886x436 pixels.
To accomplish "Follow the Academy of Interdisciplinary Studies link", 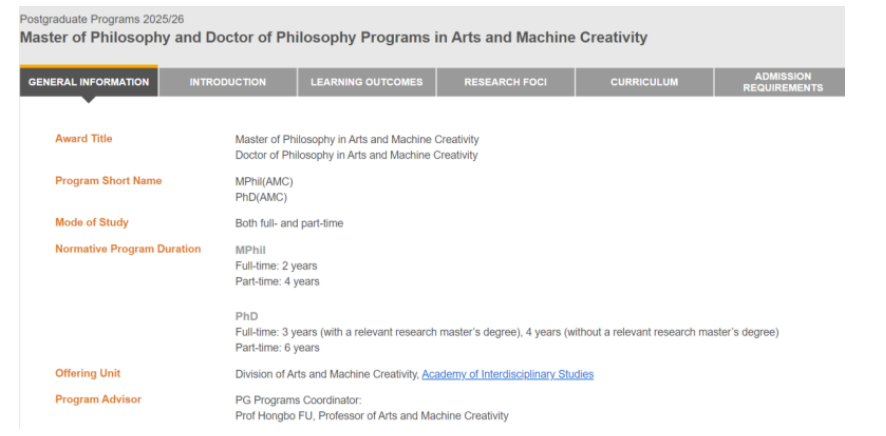I will (x=507, y=374).
